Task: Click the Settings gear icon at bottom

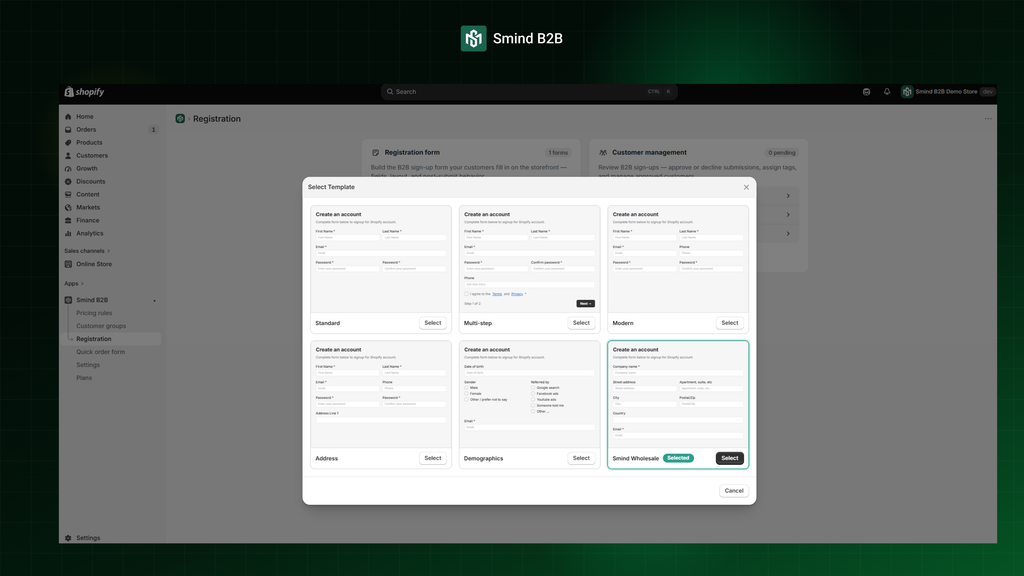Action: (68, 538)
